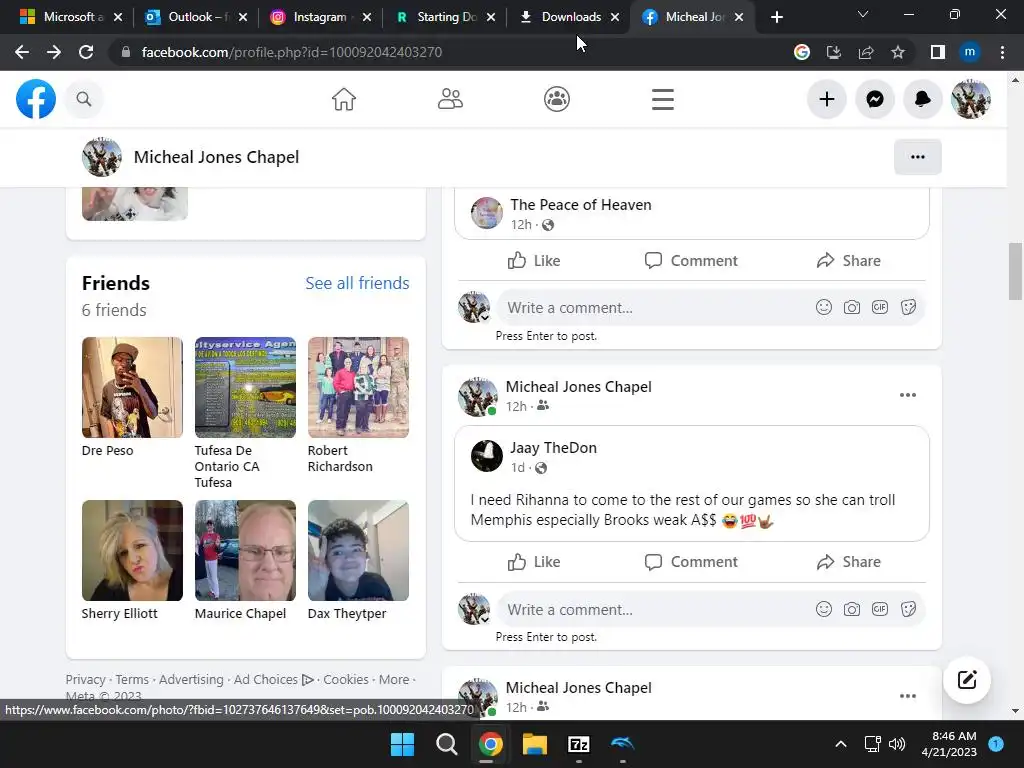
Task: Click the page vertical scrollbar thumb
Action: click(x=1014, y=271)
